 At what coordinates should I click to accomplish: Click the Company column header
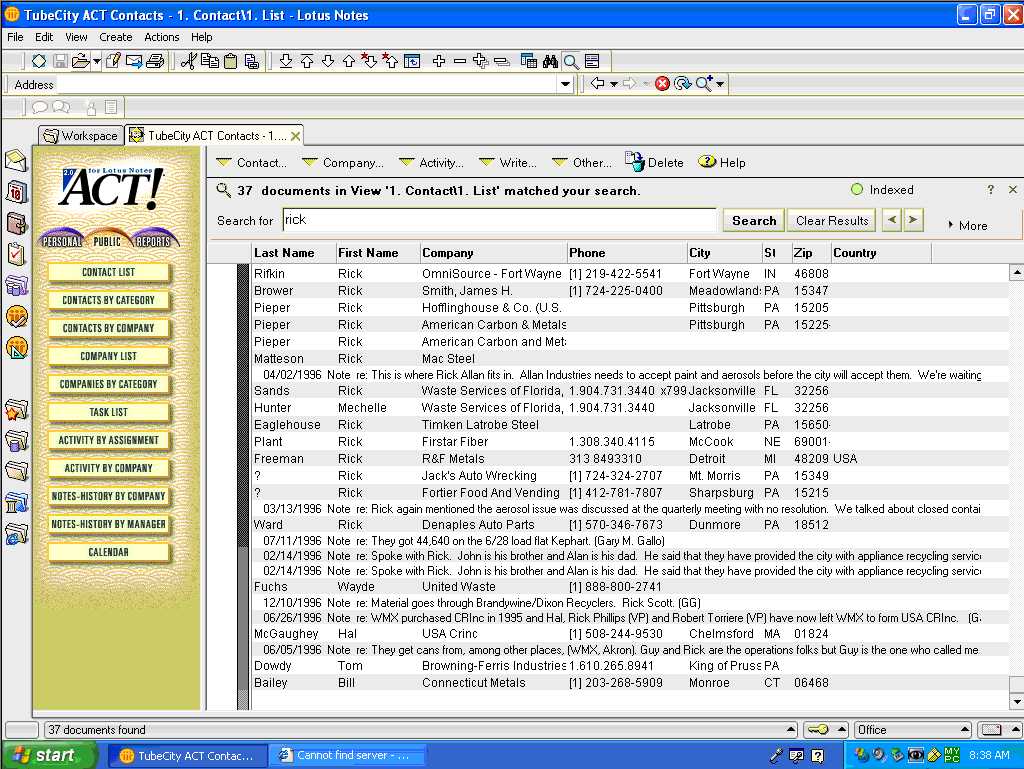(x=493, y=253)
